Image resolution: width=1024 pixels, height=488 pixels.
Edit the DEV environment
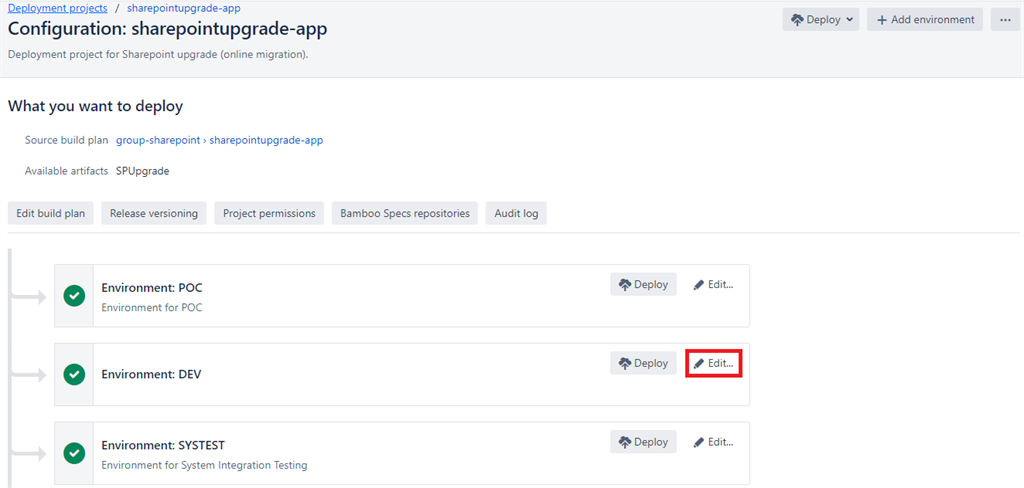pos(713,363)
